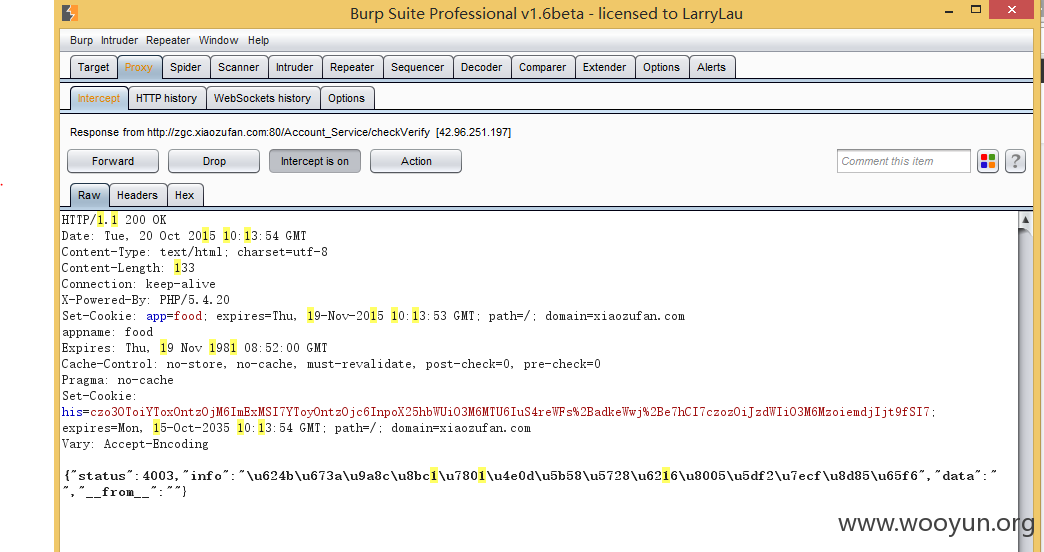Open the Intruder menu

119,40
